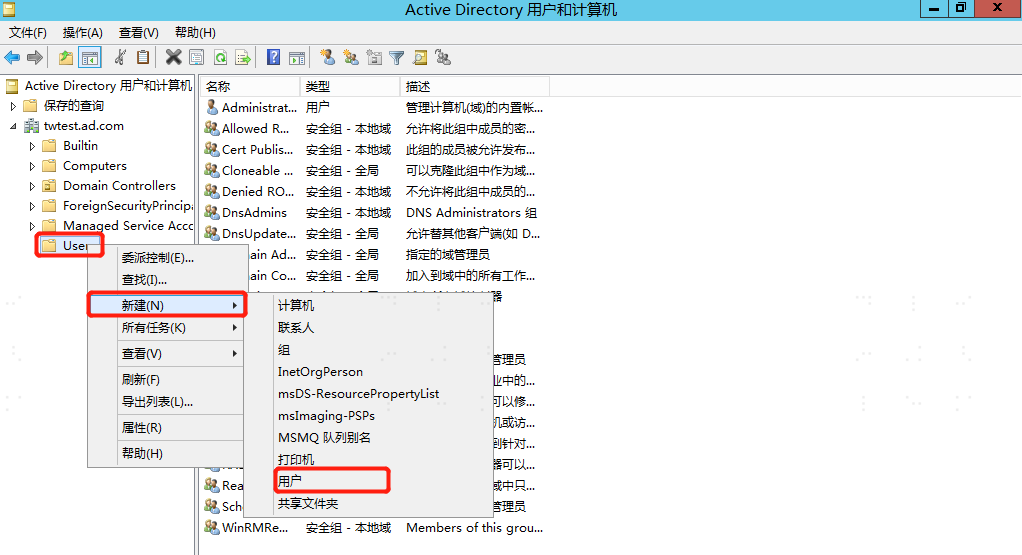1022x555 pixels.
Task: Click the group icon beside DnsAdmins
Action: coord(212,212)
